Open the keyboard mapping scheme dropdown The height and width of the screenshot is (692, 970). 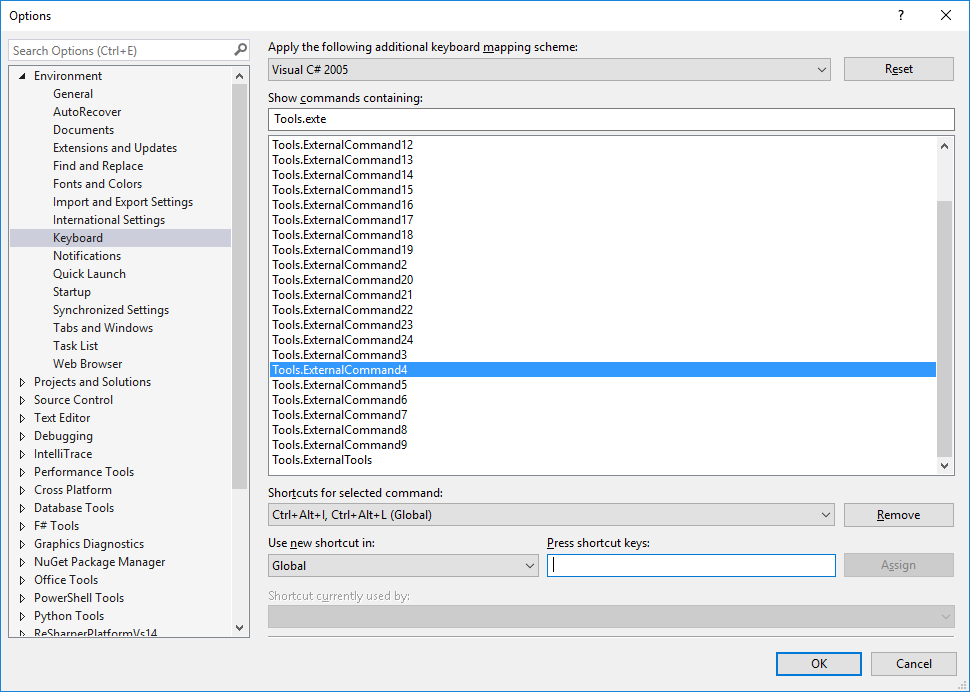822,69
